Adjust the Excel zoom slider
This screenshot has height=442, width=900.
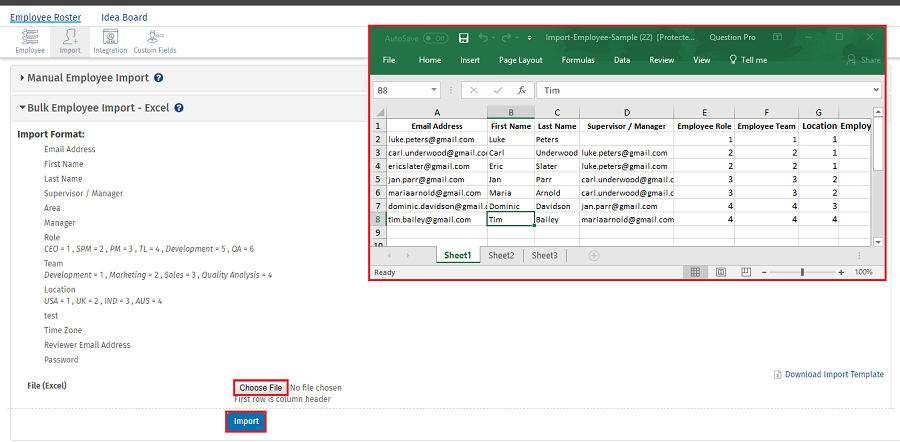point(801,272)
